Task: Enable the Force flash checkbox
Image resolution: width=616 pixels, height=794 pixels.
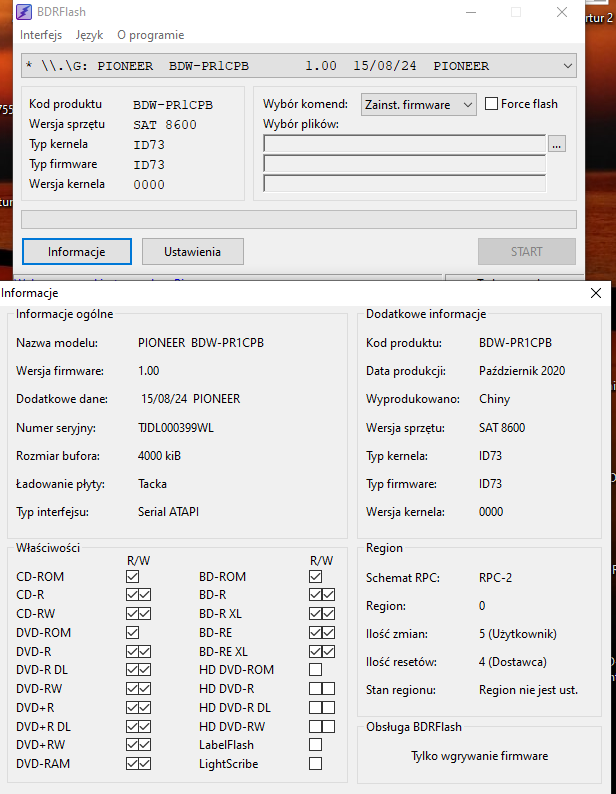Action: point(491,104)
